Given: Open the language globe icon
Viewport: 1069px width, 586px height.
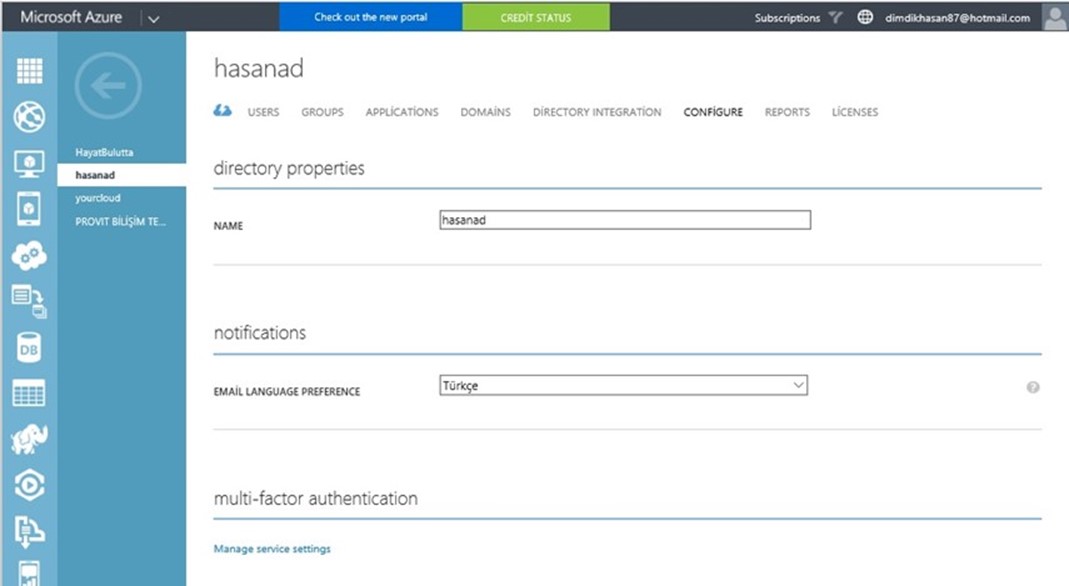Looking at the screenshot, I should click(864, 17).
